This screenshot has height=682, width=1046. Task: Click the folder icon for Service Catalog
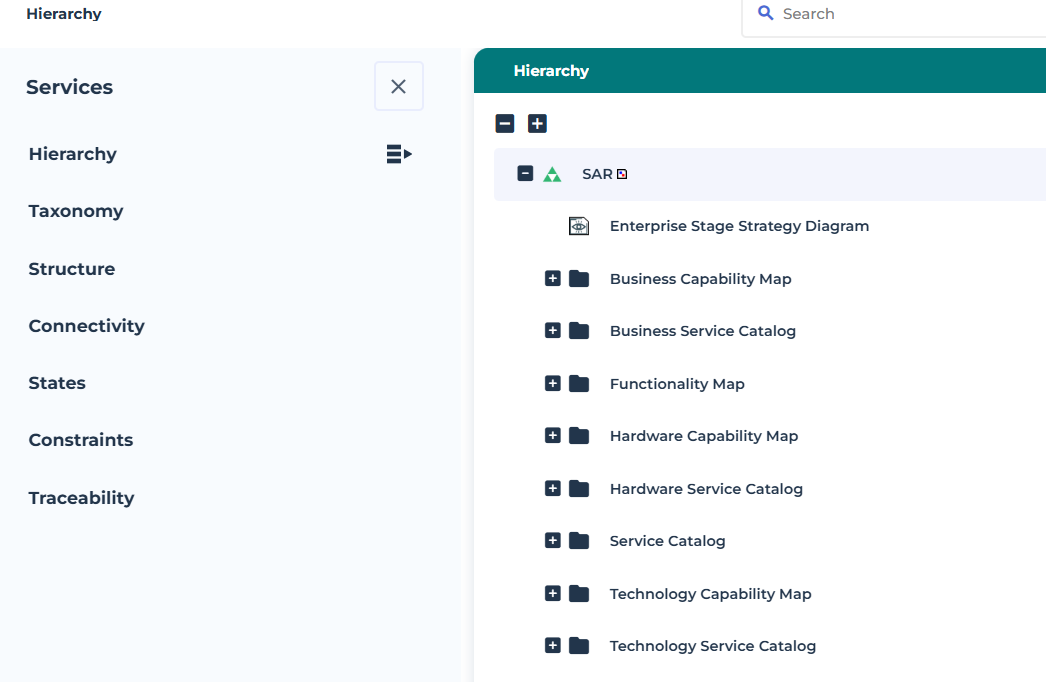[579, 541]
